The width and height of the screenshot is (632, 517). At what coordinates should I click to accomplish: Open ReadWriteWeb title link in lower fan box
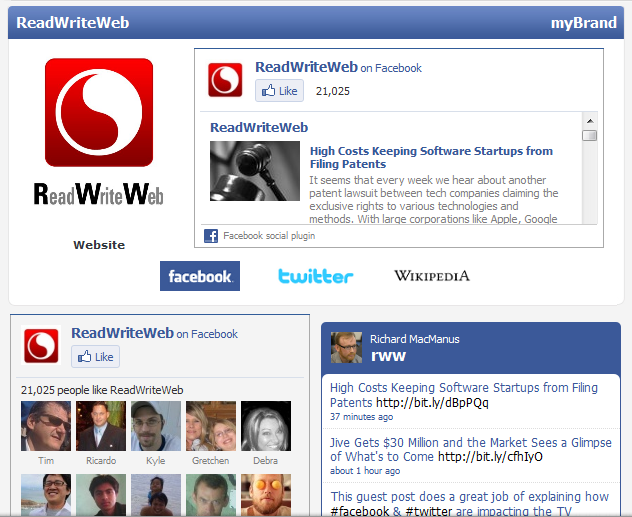pyautogui.click(x=123, y=333)
